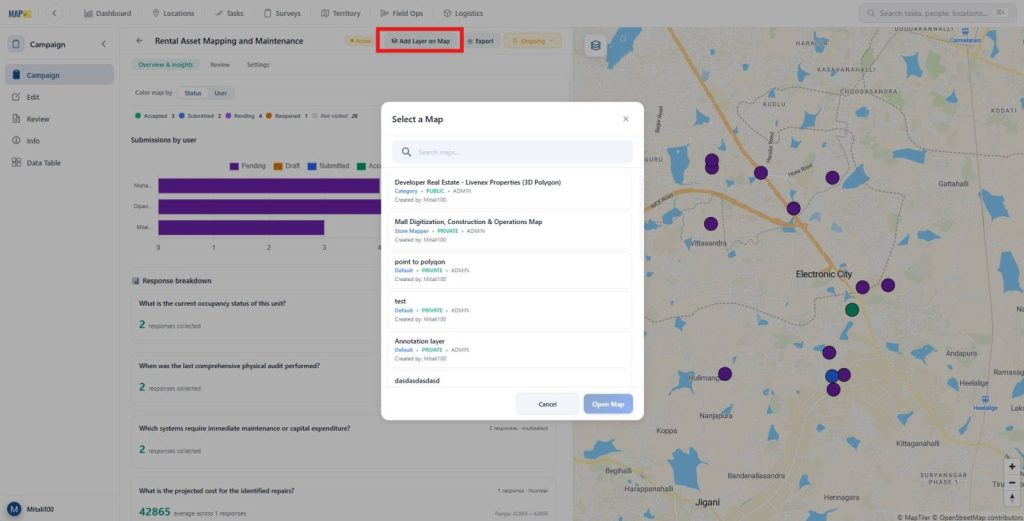Switch to Overview & insights tab
The width and height of the screenshot is (1024, 521).
(x=165, y=65)
